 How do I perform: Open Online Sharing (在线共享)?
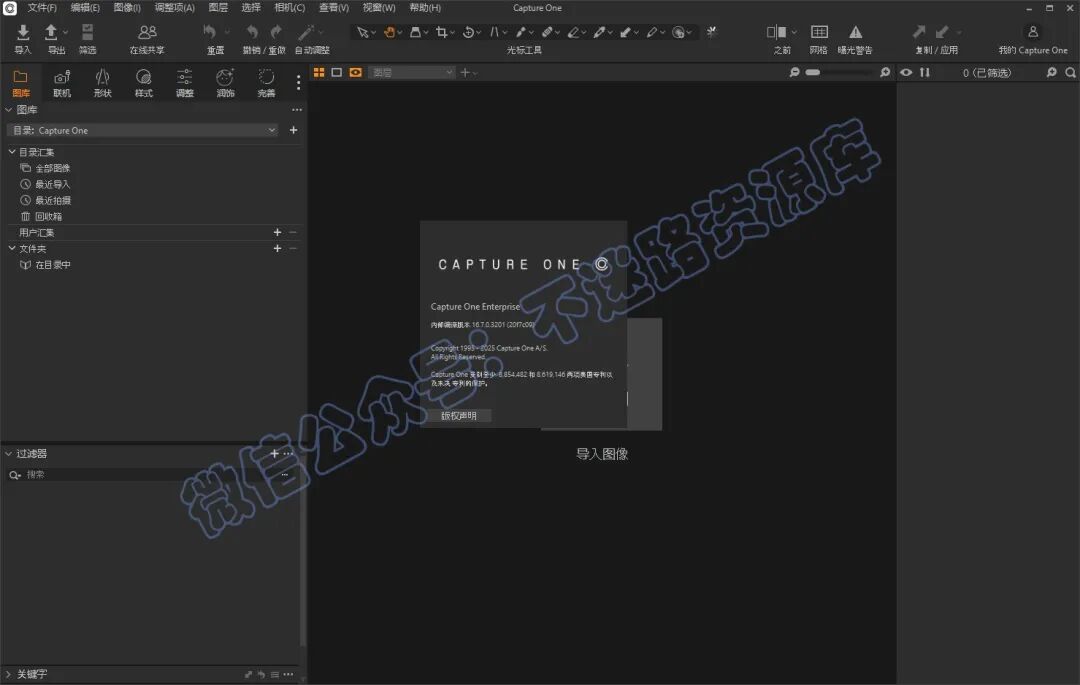(147, 32)
